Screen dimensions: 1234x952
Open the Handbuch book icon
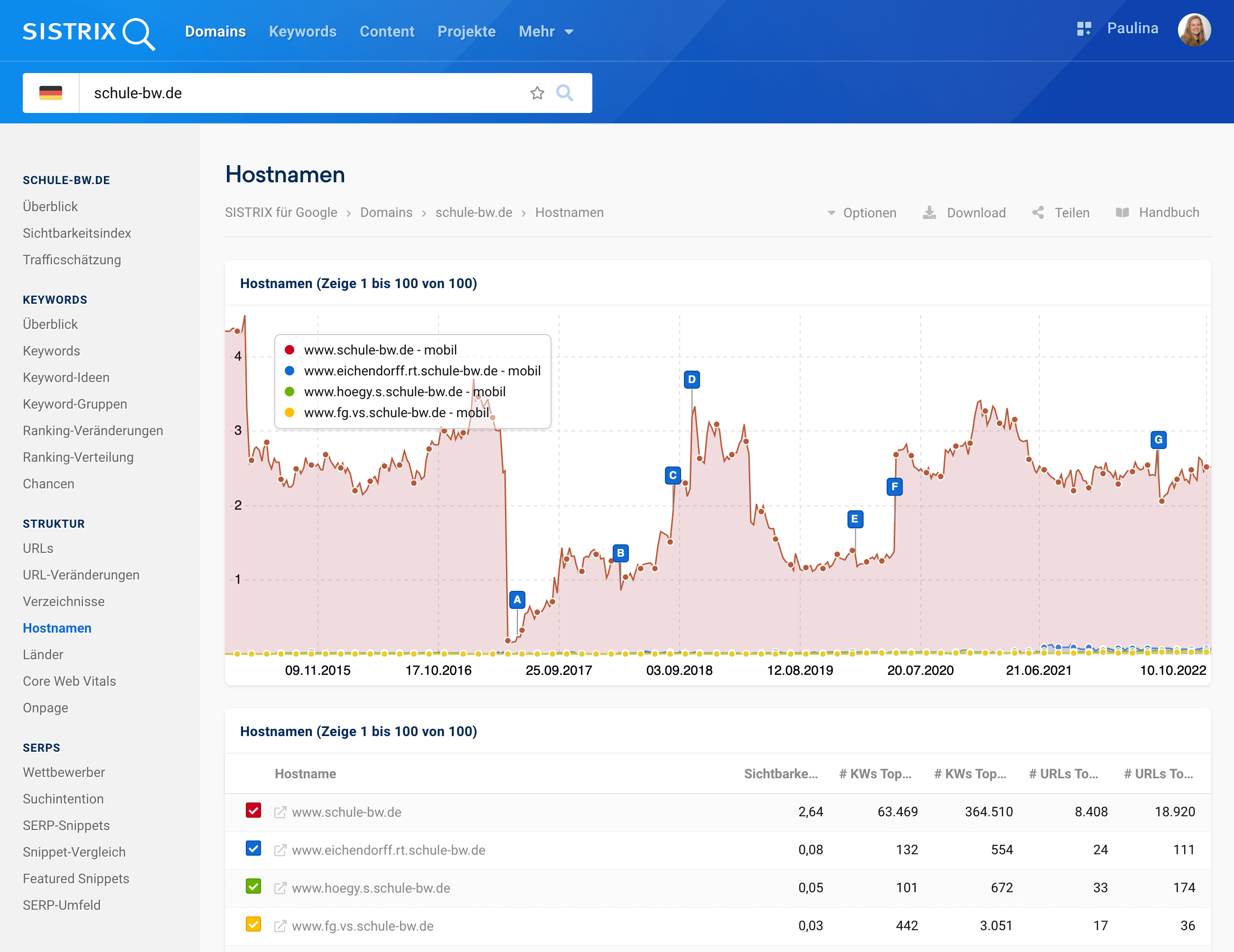tap(1122, 213)
